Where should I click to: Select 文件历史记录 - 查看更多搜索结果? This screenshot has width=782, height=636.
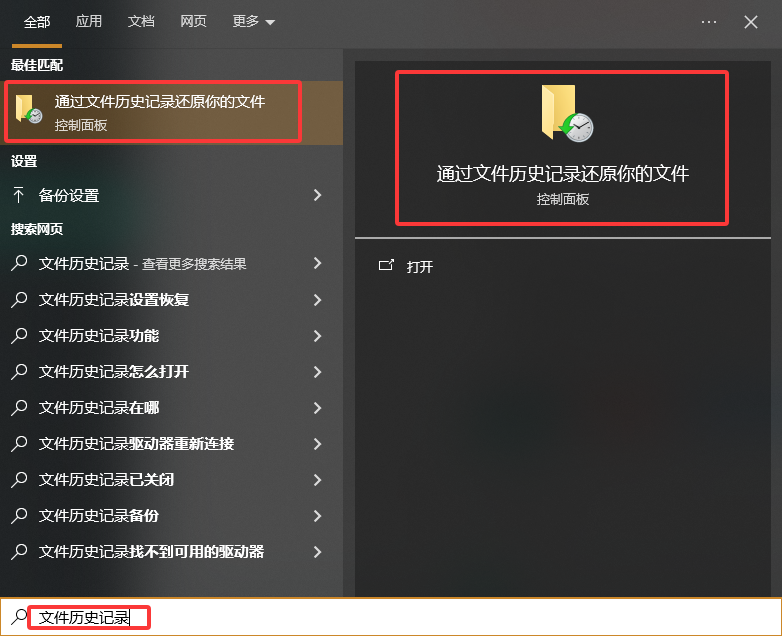point(172,263)
